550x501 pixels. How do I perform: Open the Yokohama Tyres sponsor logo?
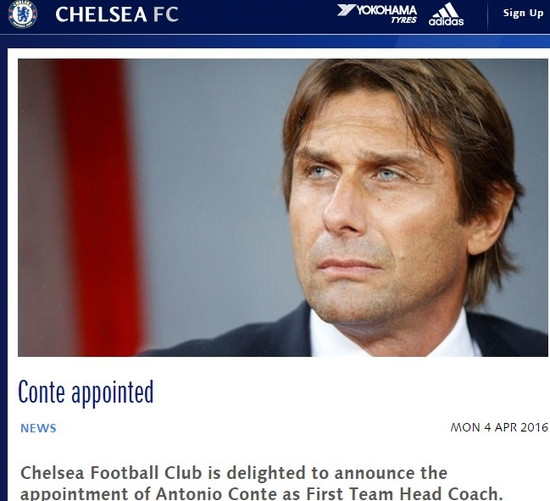tap(377, 14)
